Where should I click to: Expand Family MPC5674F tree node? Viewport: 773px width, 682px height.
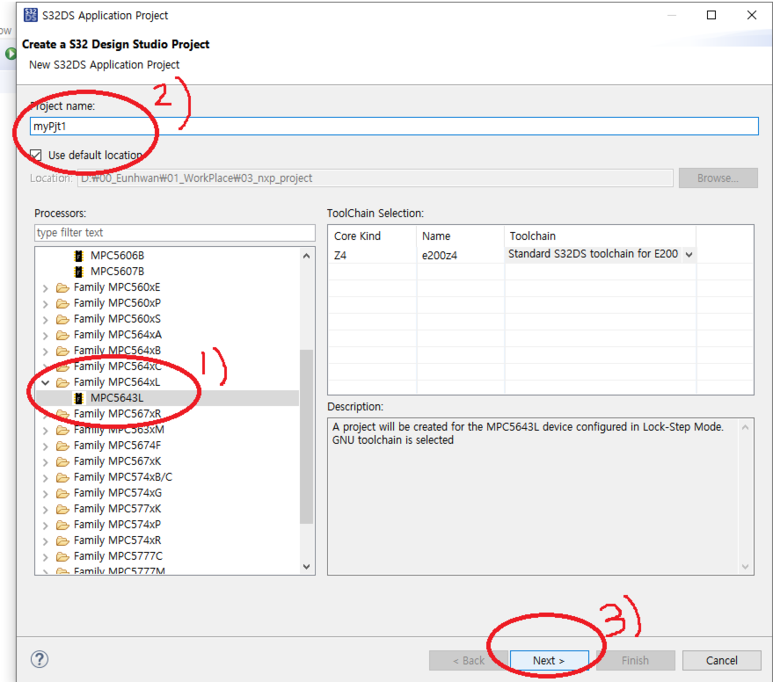(x=45, y=446)
